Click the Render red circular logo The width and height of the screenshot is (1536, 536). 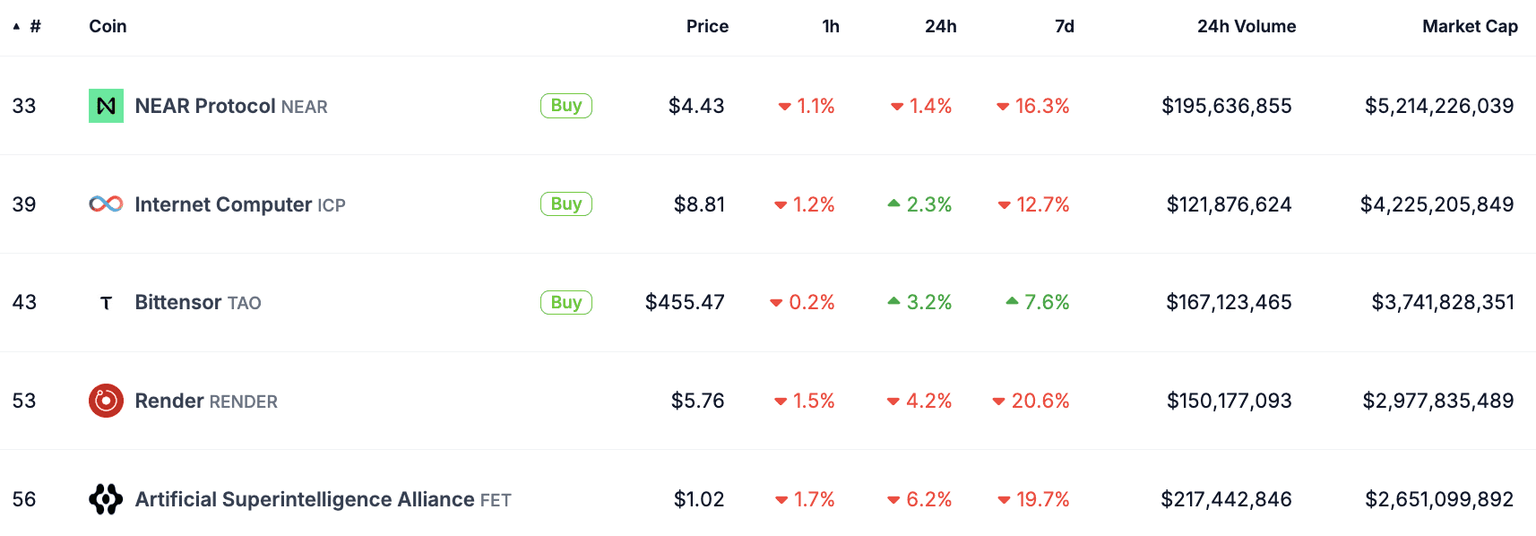[106, 401]
